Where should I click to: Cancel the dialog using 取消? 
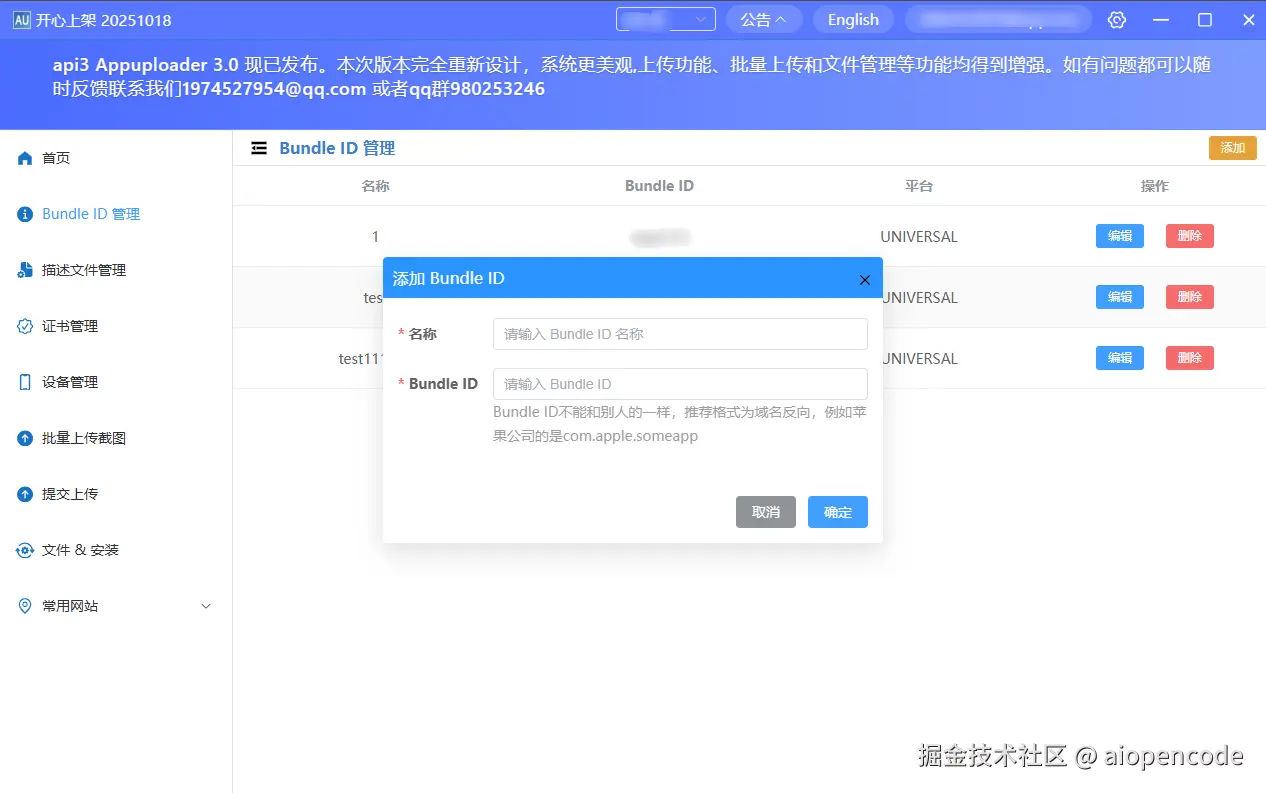tap(765, 511)
